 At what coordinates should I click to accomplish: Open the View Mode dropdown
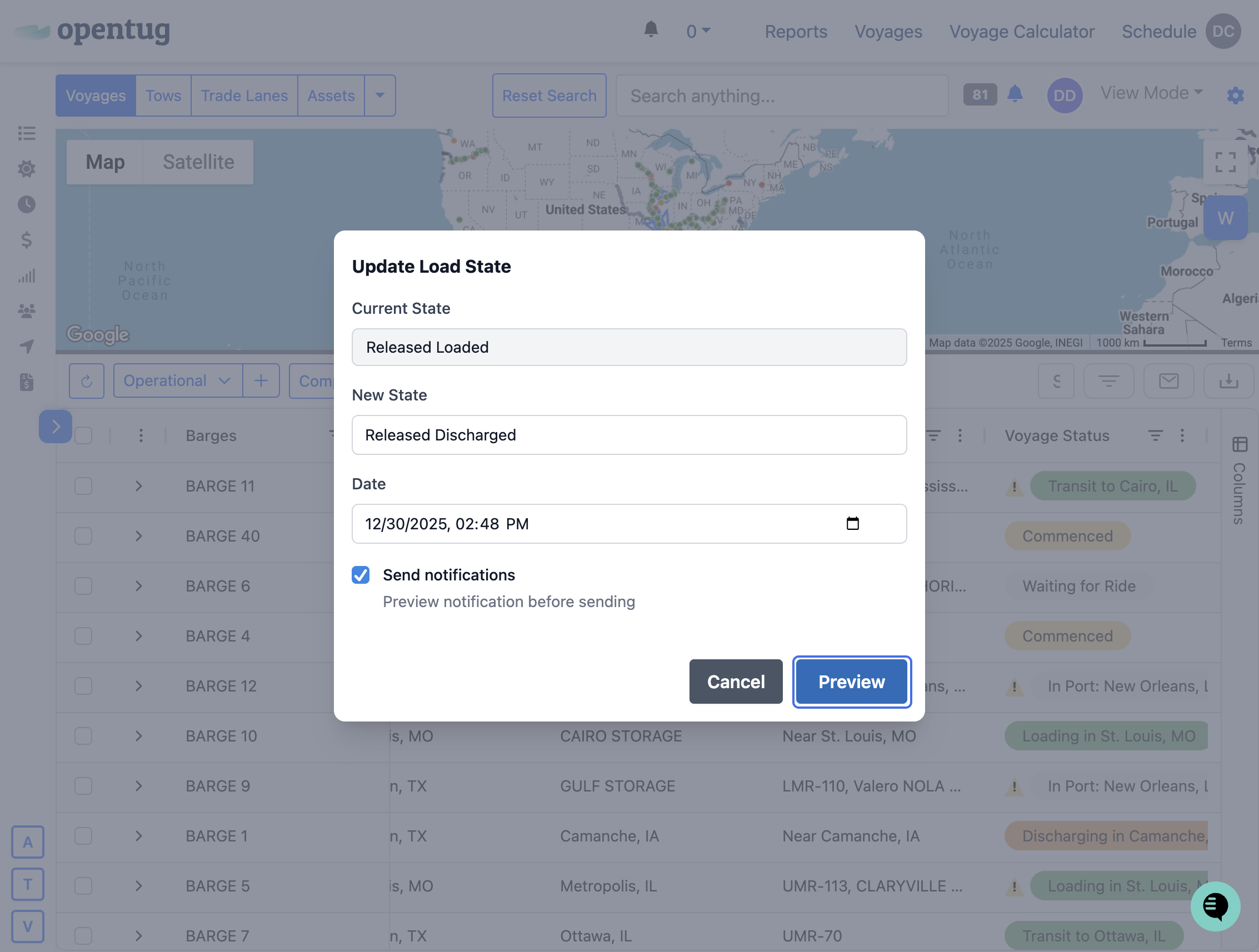pyautogui.click(x=1151, y=93)
